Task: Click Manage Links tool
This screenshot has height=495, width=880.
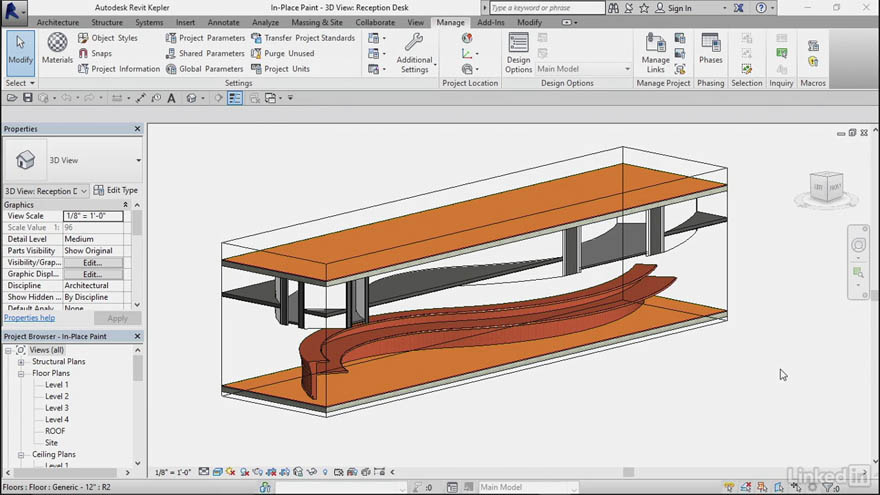Action: 656,53
